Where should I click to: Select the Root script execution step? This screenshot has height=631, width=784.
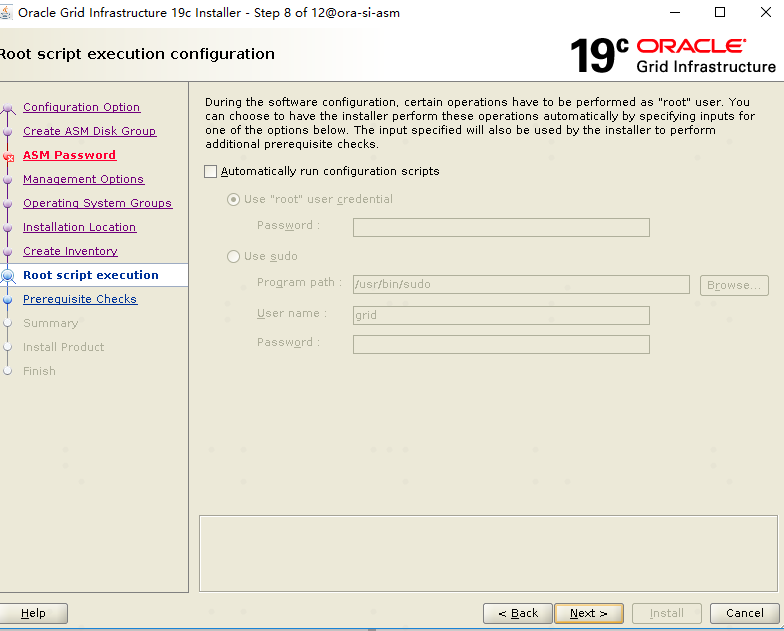coord(90,275)
